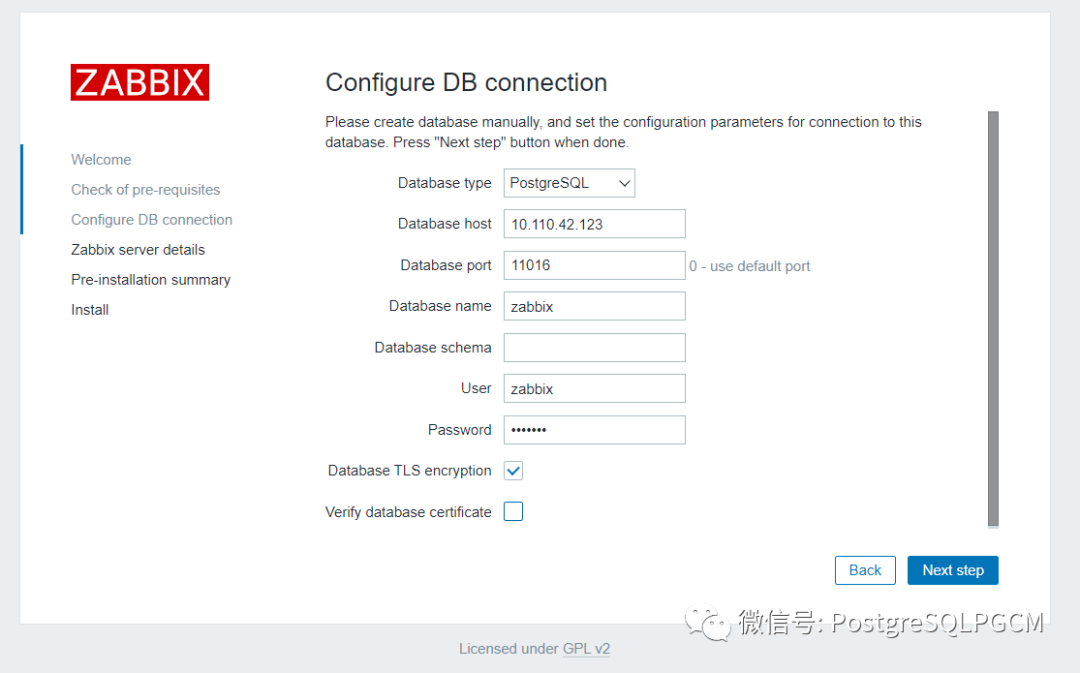
Task: Select Zabbix server details step
Action: 138,250
